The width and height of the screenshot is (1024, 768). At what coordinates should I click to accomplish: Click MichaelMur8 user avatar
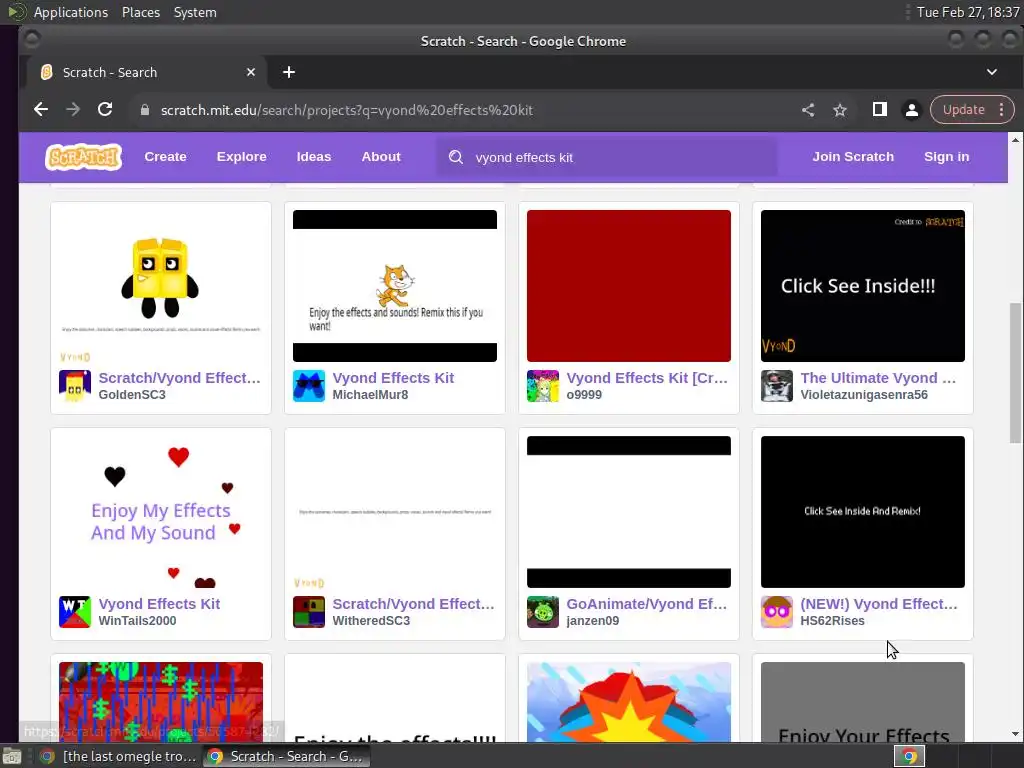pos(309,386)
